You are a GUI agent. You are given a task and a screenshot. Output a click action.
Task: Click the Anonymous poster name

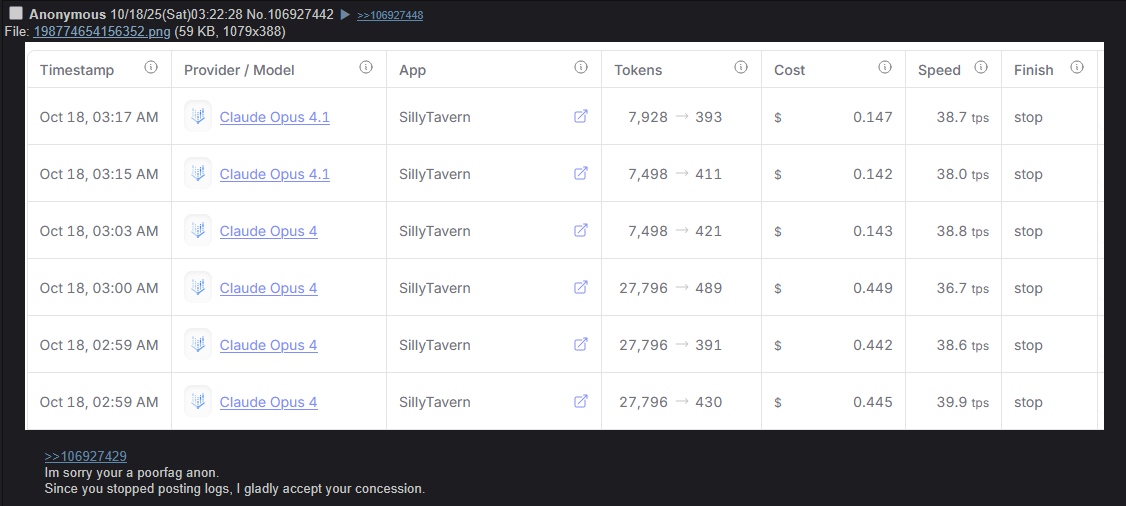[68, 14]
